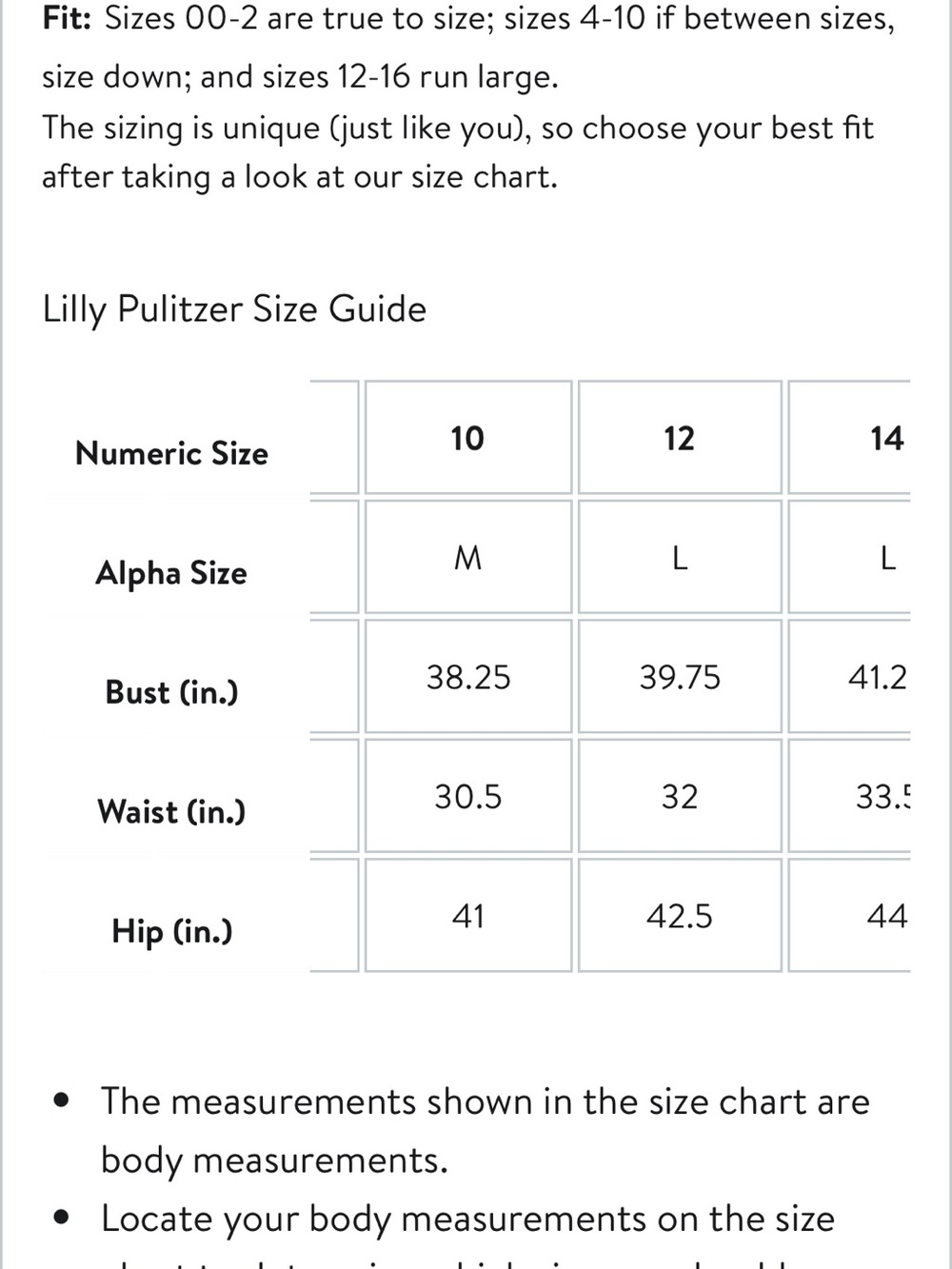Select the numeric size 10 cell
Screen dimensions: 952x1269
point(467,438)
